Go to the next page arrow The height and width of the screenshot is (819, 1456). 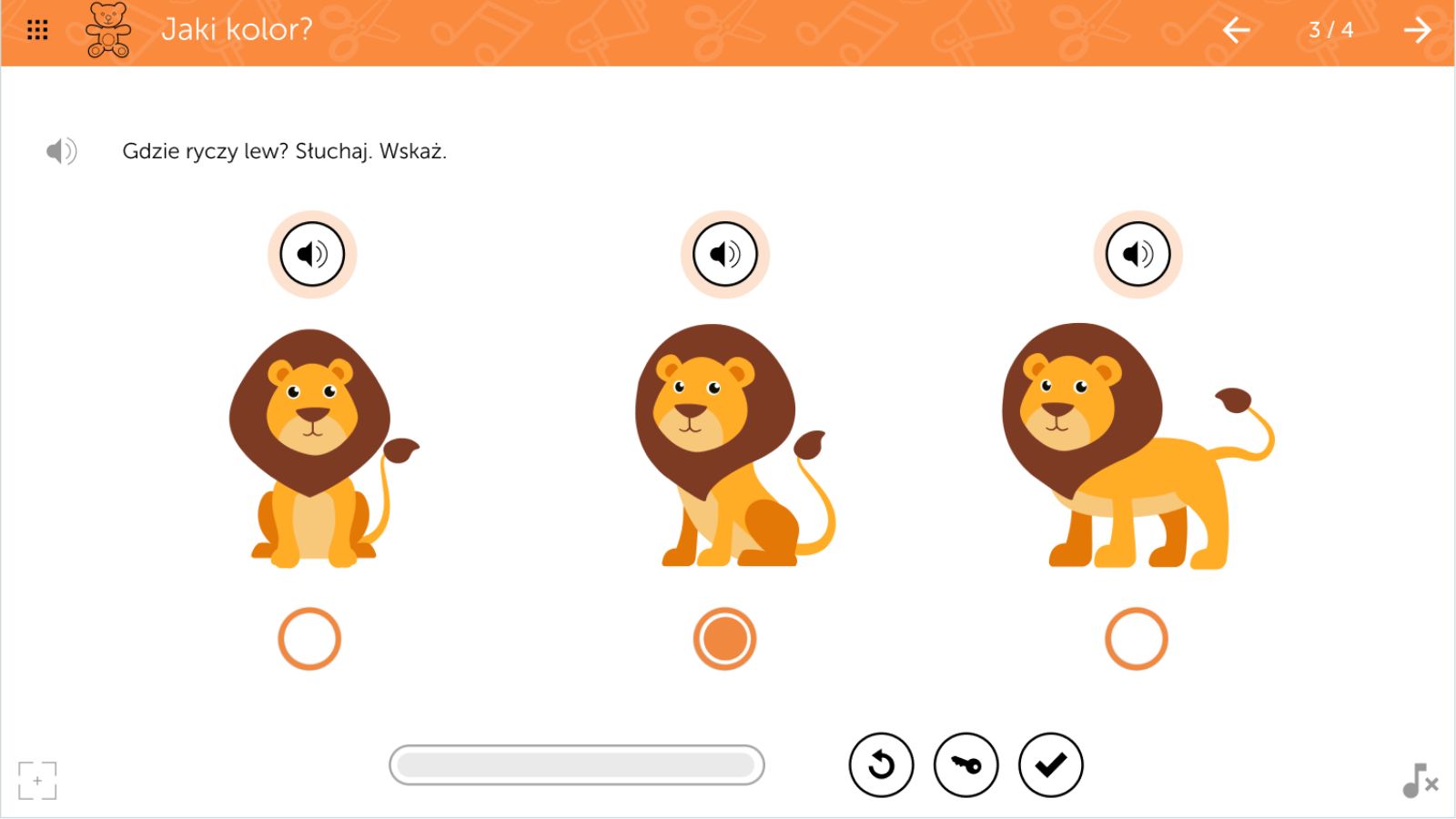[1417, 30]
